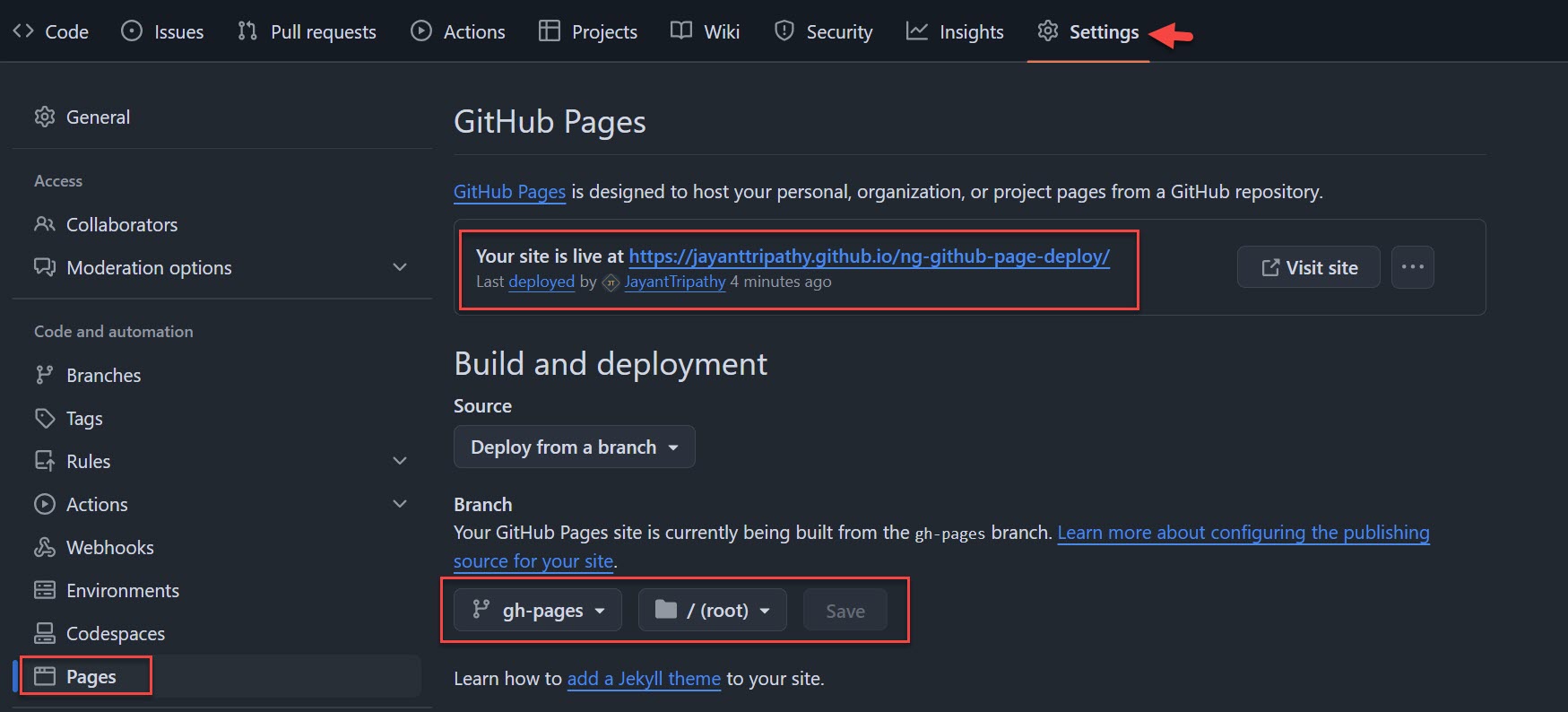Follow the add a Jekyll theme link
This screenshot has width=1568, height=712.
click(644, 679)
